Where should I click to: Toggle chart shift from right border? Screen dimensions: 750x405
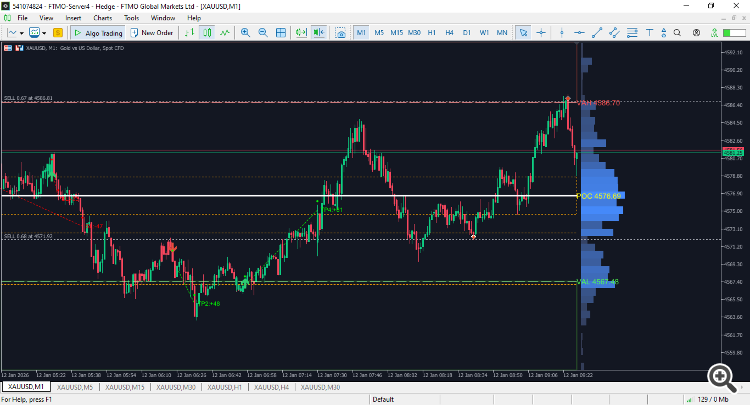pos(319,33)
